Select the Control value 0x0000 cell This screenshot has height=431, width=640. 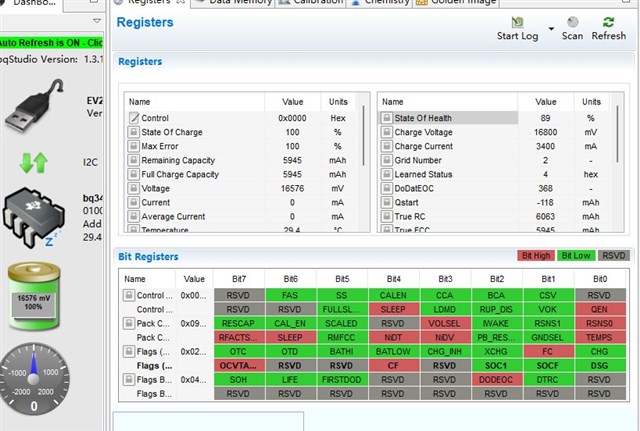click(x=292, y=118)
